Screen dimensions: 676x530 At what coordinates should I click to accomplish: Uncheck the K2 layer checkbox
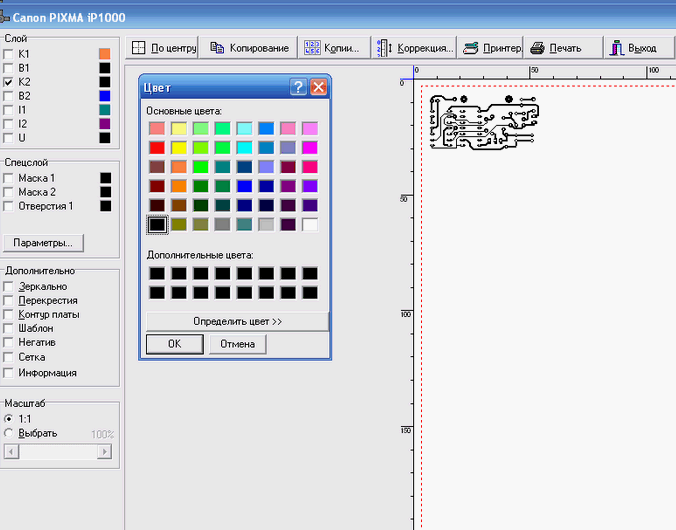[8, 82]
